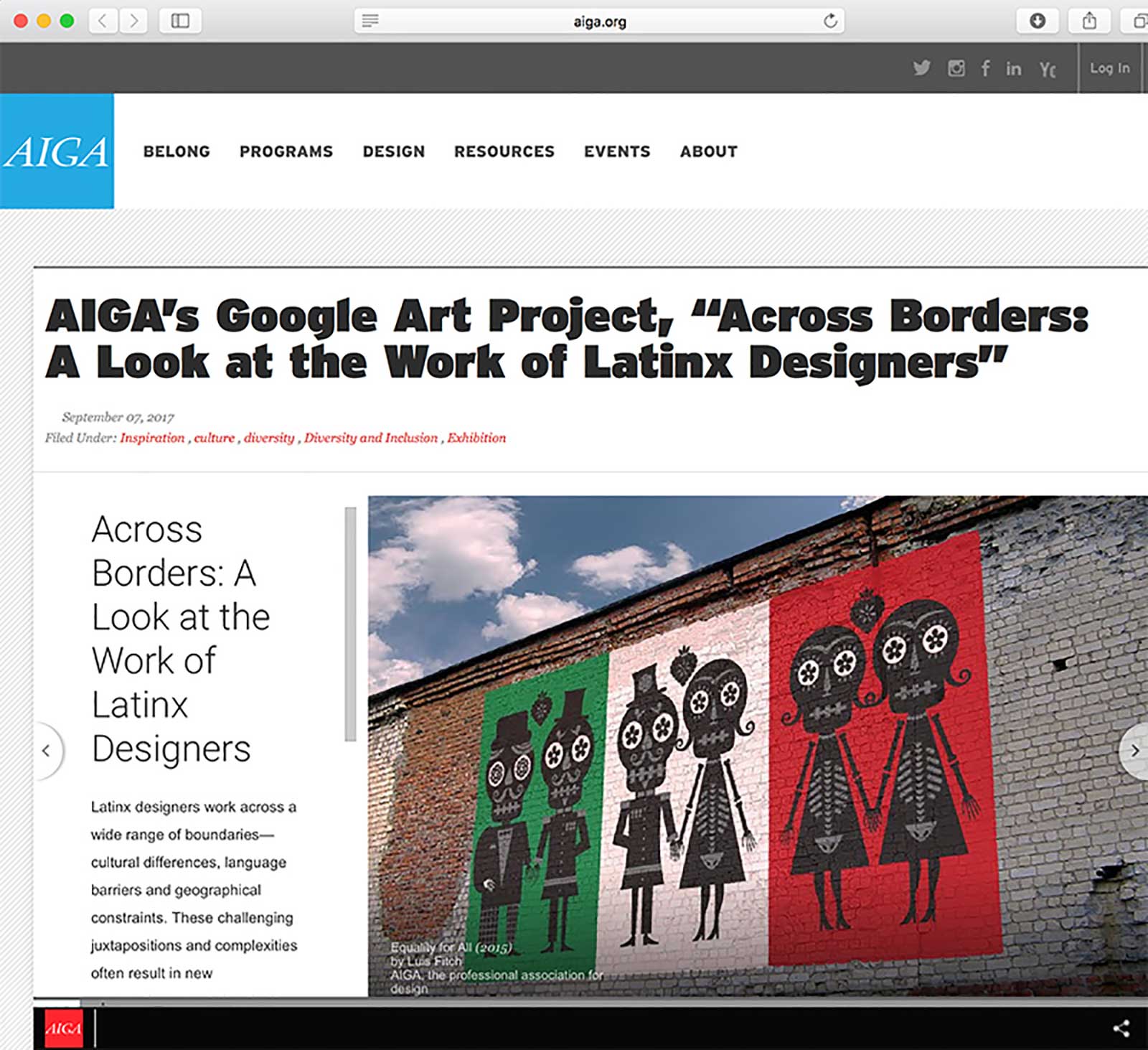Follow the Inspiration tag link
1148x1050 pixels.
pos(152,438)
